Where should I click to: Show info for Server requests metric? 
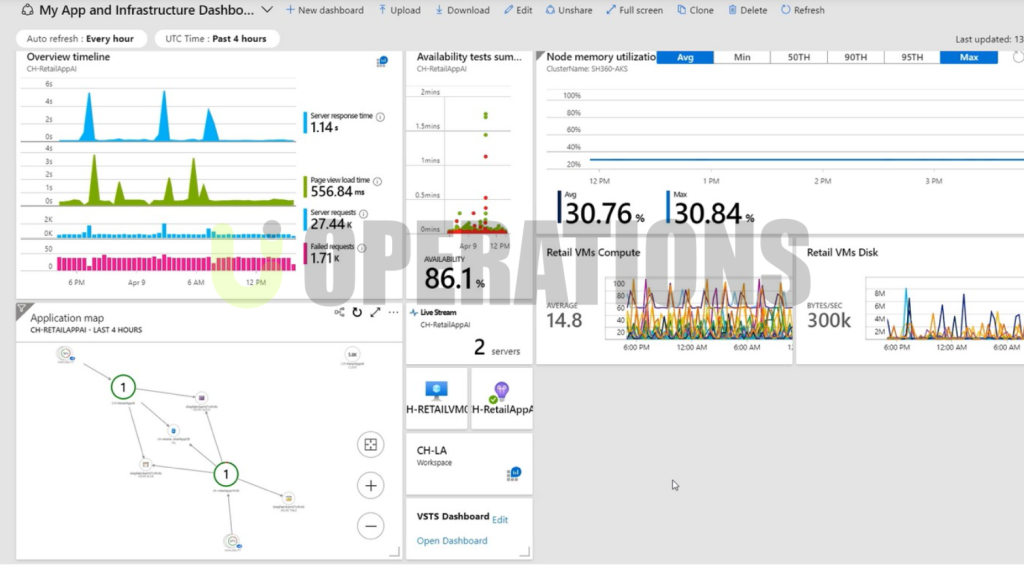tap(364, 213)
